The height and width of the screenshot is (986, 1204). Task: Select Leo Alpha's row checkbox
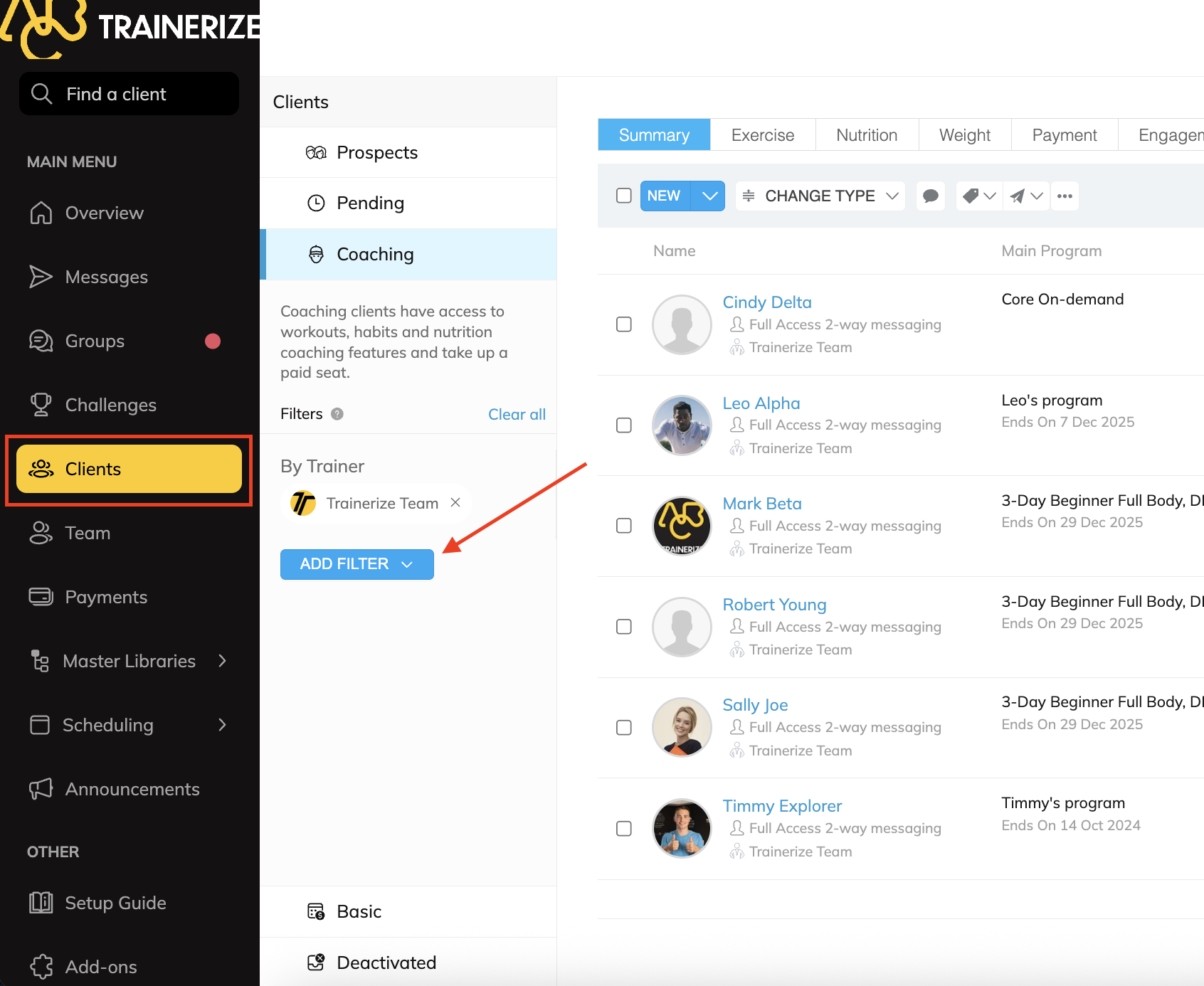[624, 425]
